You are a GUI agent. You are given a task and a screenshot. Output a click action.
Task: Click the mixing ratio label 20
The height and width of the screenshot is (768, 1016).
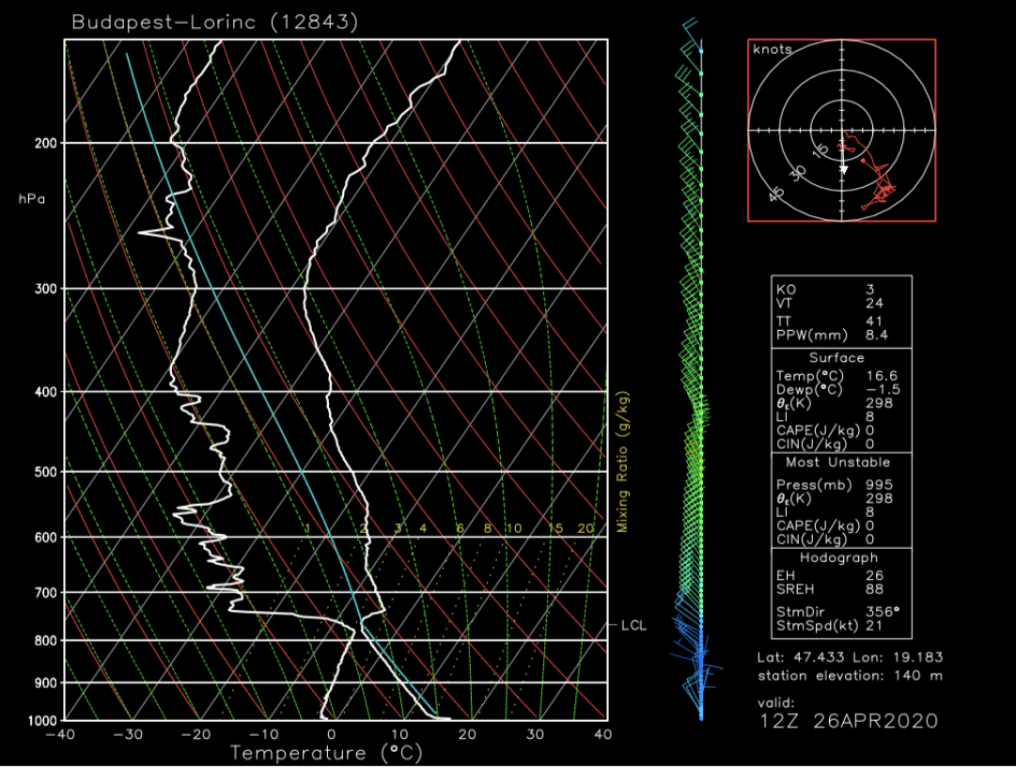pyautogui.click(x=585, y=528)
